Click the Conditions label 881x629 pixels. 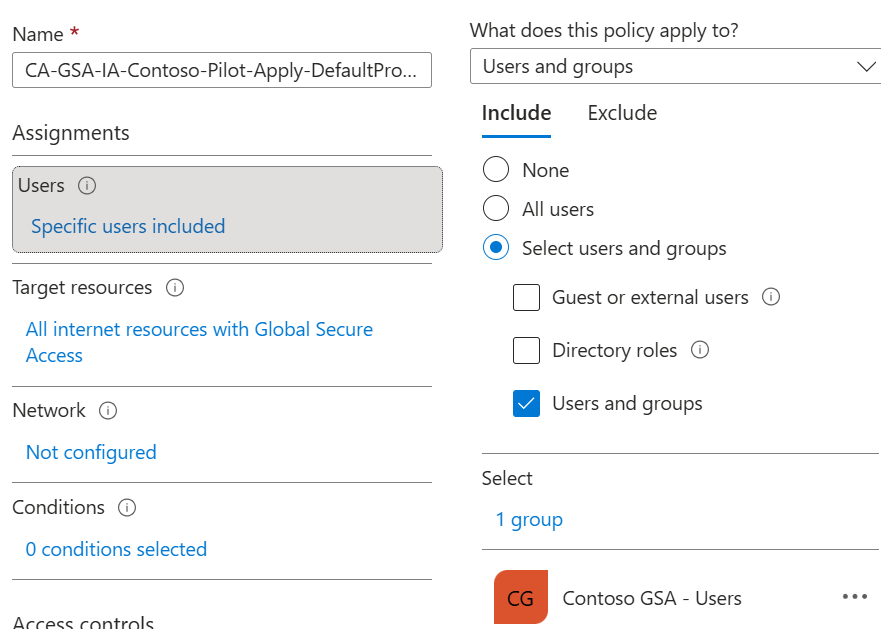(x=58, y=508)
